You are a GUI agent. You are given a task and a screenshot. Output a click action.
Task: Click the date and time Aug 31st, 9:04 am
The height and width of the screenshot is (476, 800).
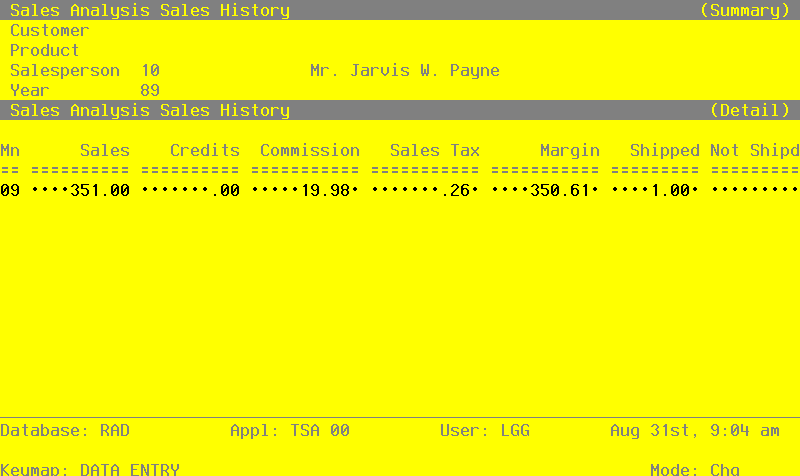tap(695, 431)
